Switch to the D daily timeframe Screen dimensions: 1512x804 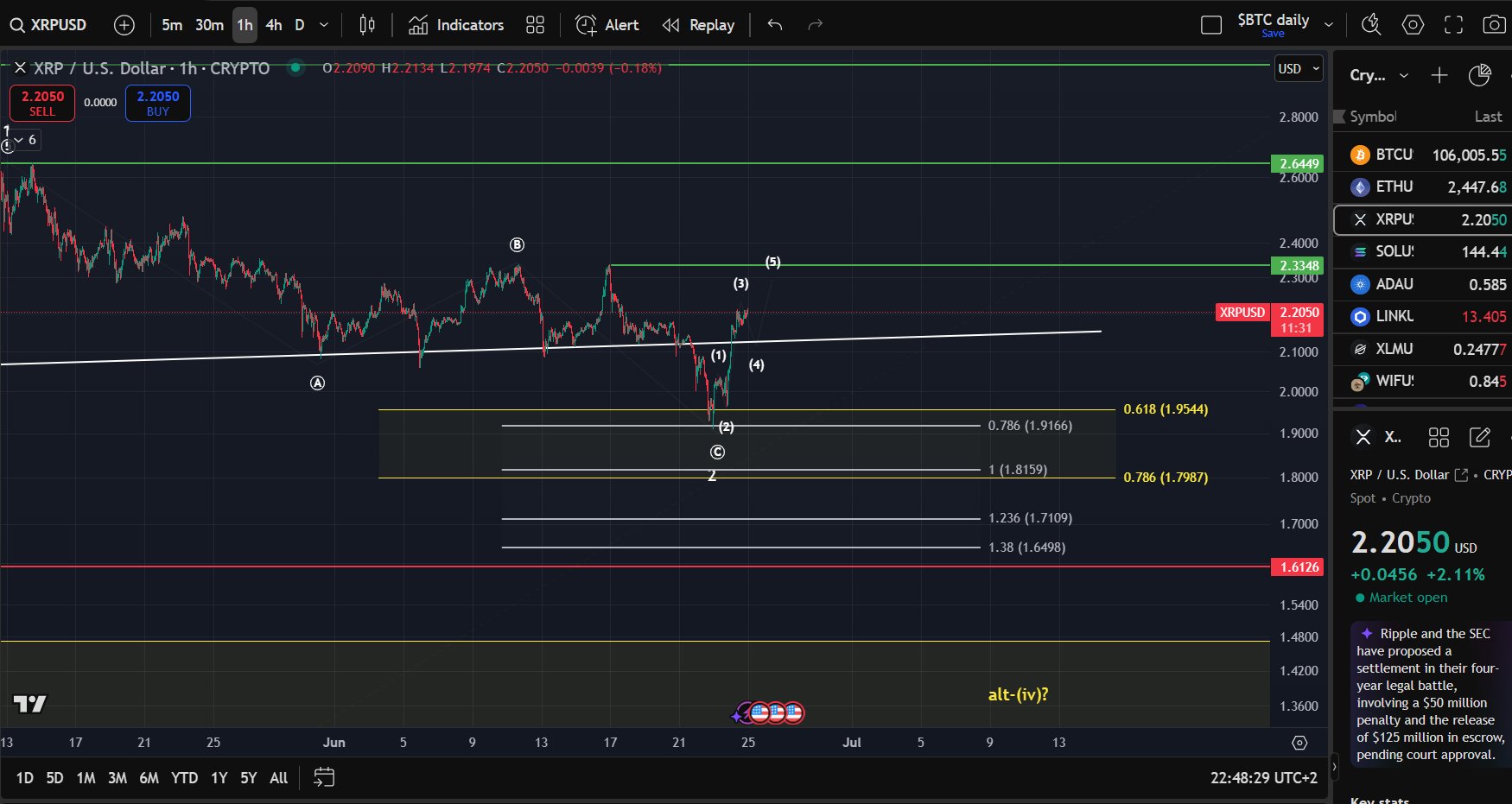[300, 25]
